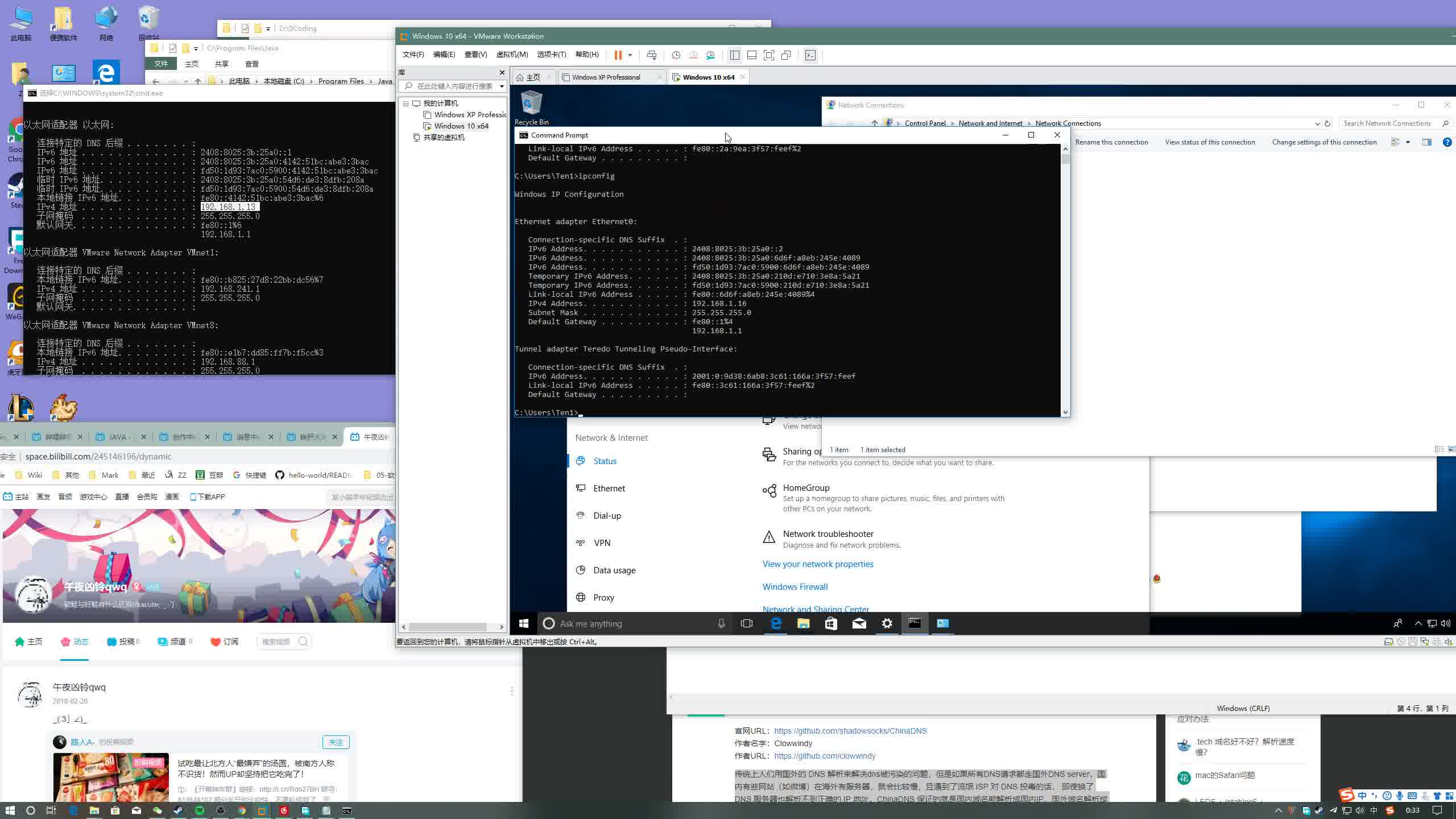The width and height of the screenshot is (1456, 819).
Task: Switch to the 主页 tab in VMware
Action: click(533, 77)
